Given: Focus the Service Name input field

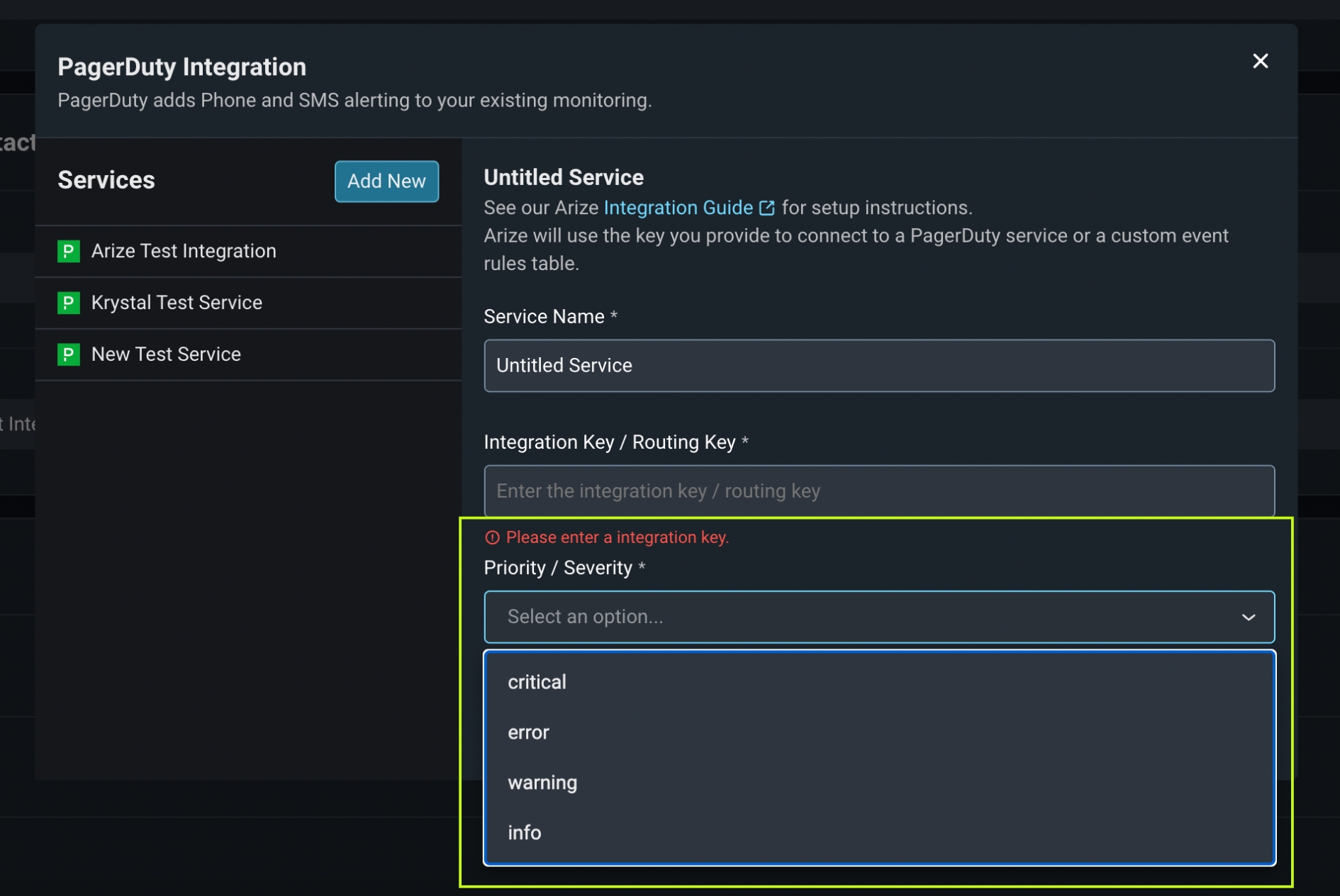Looking at the screenshot, I should 879,366.
